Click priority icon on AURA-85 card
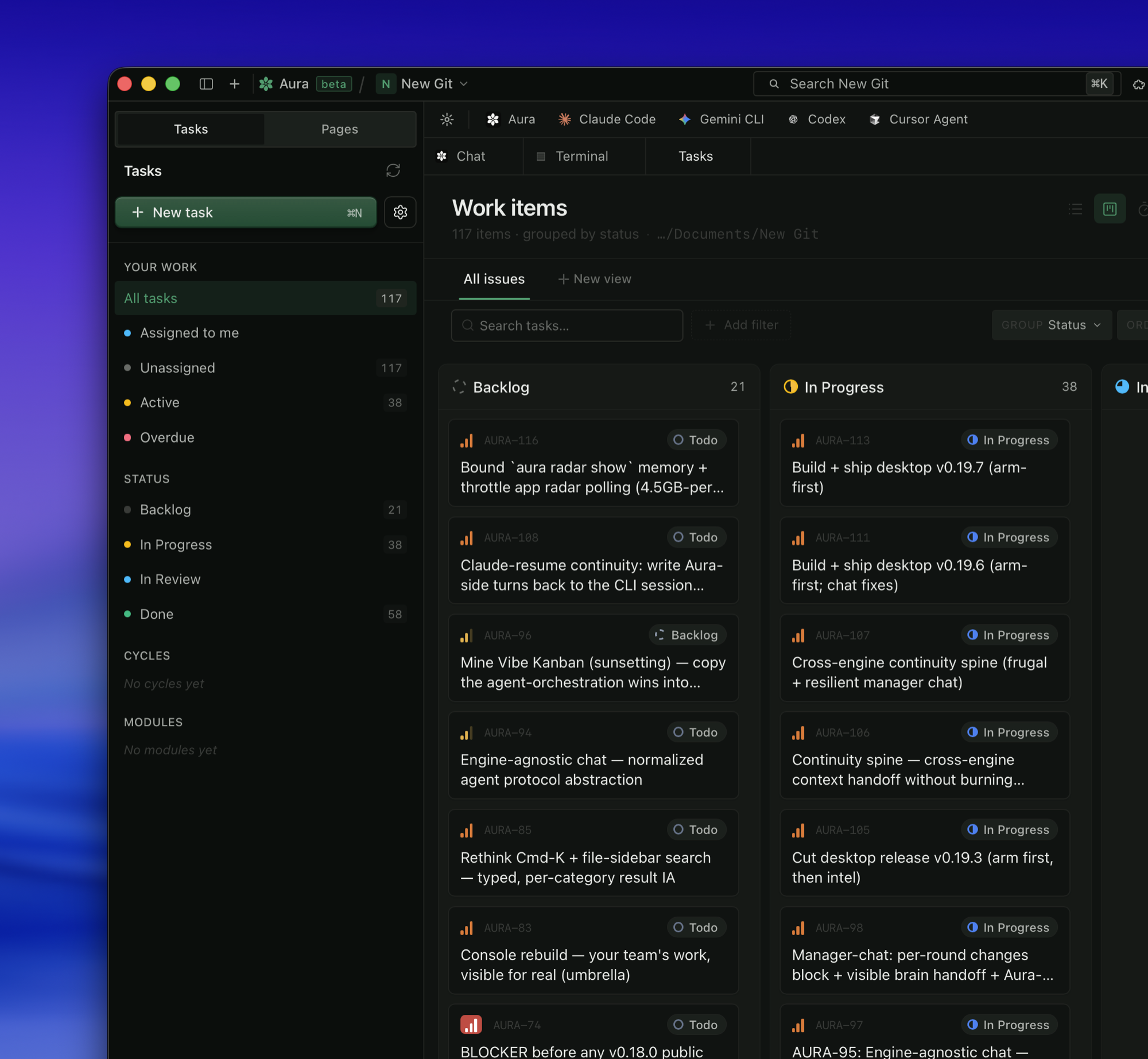 [467, 830]
